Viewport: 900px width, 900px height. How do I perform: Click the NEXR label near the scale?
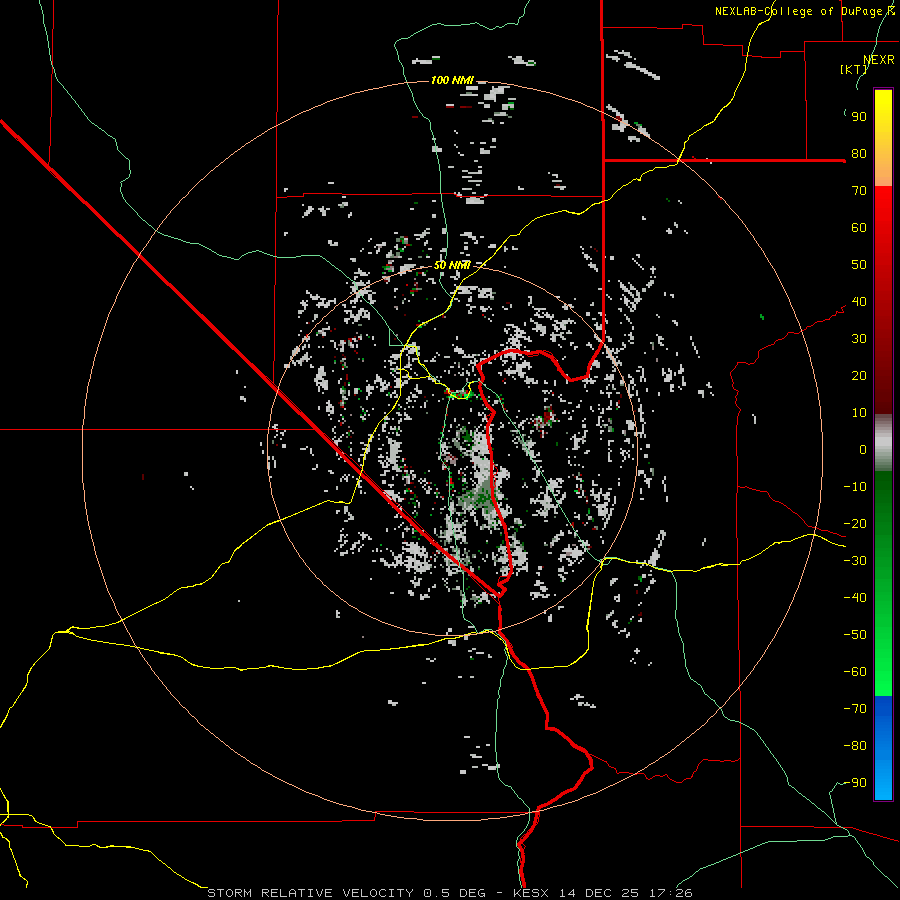pos(878,60)
